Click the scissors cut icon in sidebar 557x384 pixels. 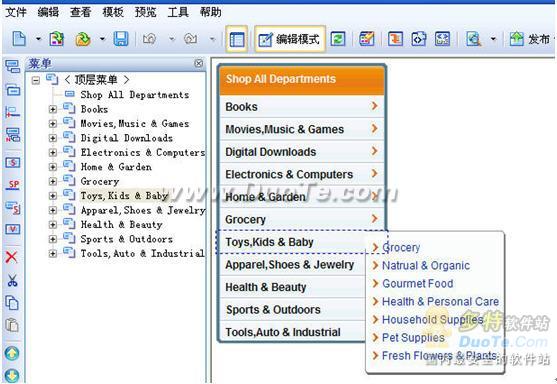tap(12, 280)
